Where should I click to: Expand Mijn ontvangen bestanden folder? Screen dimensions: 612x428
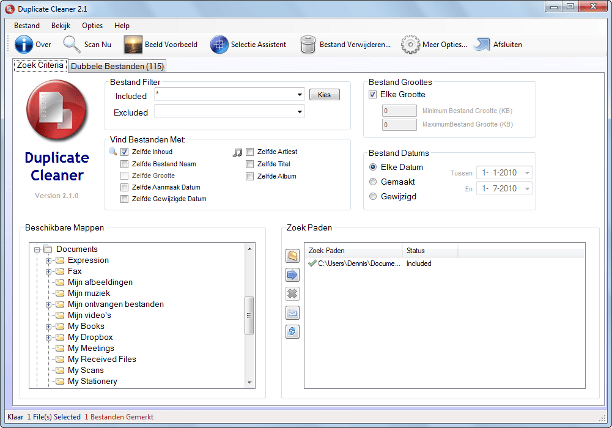49,304
